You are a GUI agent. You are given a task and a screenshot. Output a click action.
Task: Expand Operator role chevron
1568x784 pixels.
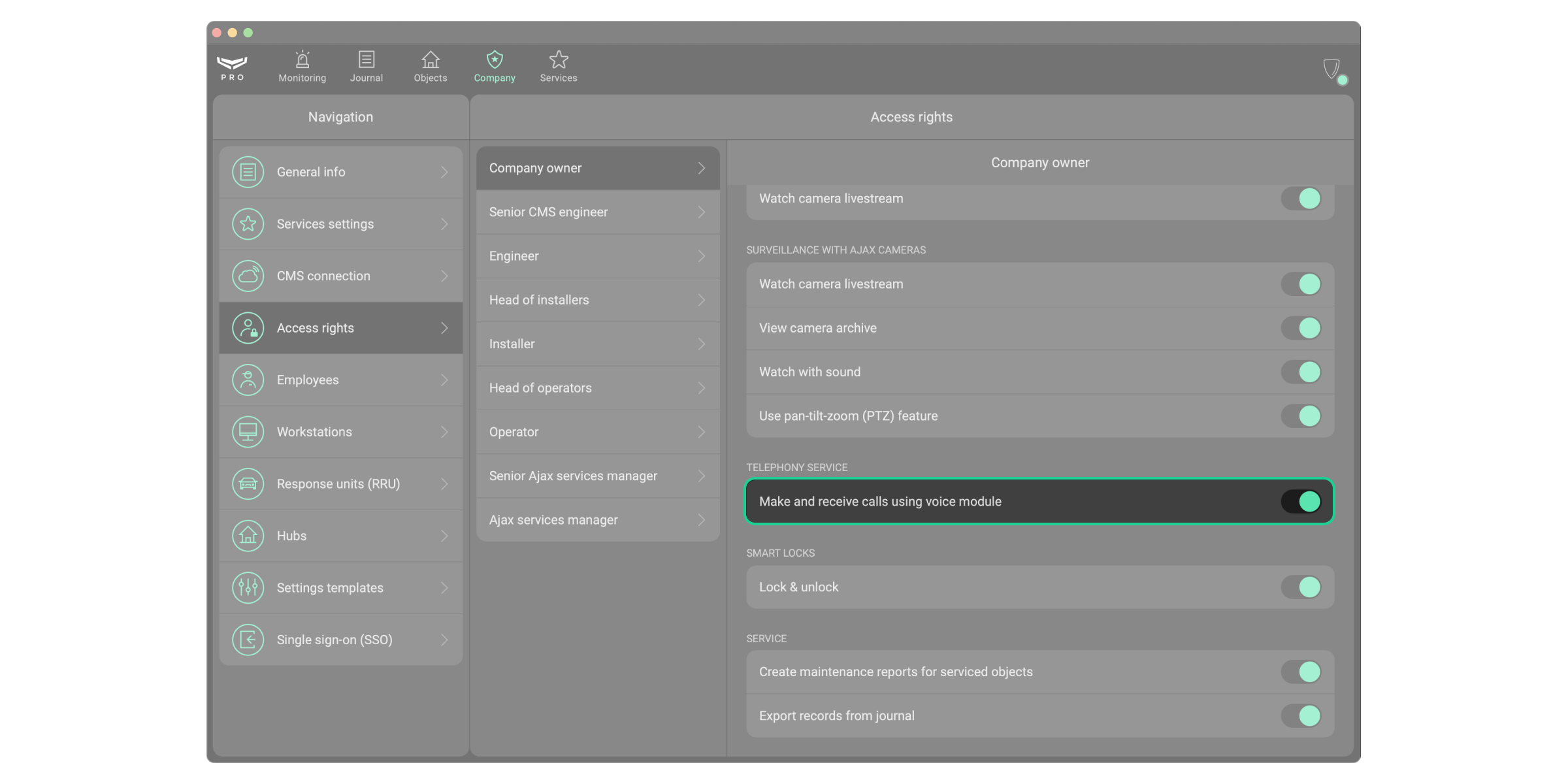click(702, 432)
